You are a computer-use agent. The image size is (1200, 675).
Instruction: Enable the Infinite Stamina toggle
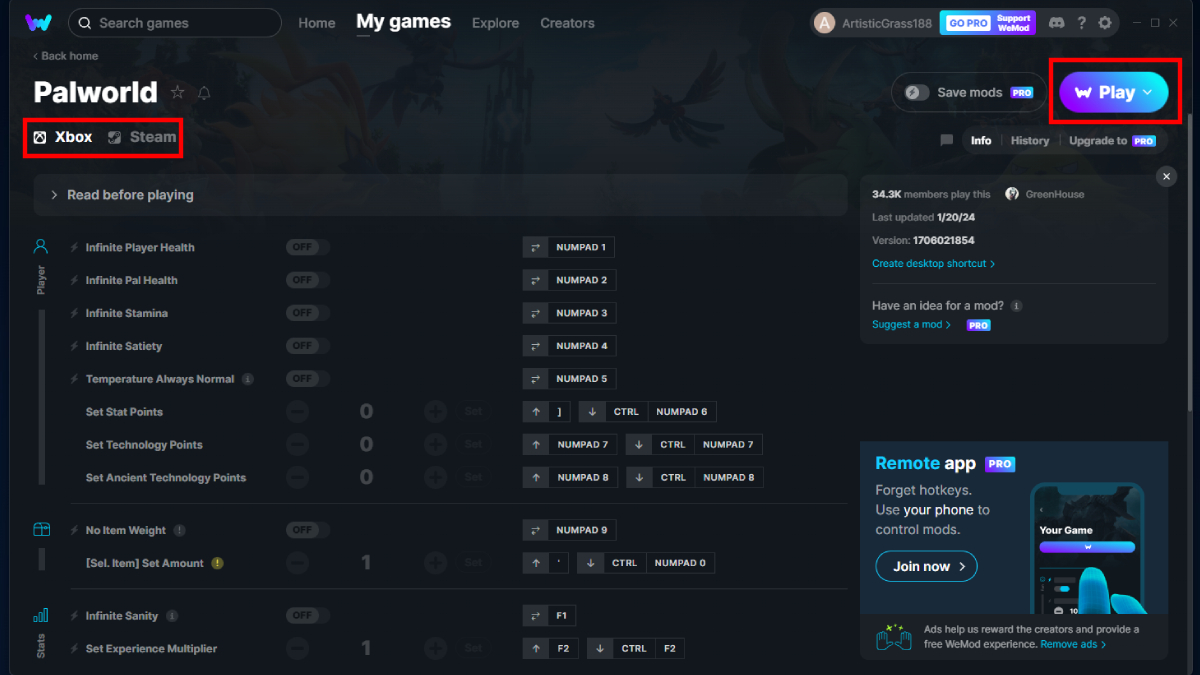(x=307, y=313)
